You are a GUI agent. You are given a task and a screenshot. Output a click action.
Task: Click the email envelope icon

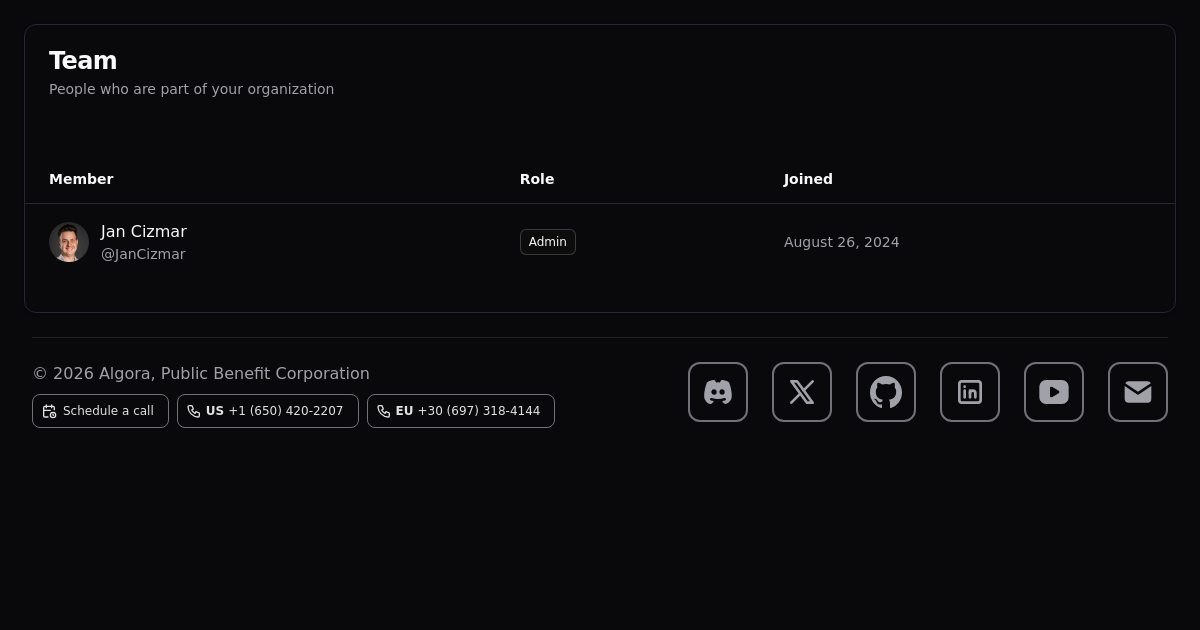tap(1138, 392)
